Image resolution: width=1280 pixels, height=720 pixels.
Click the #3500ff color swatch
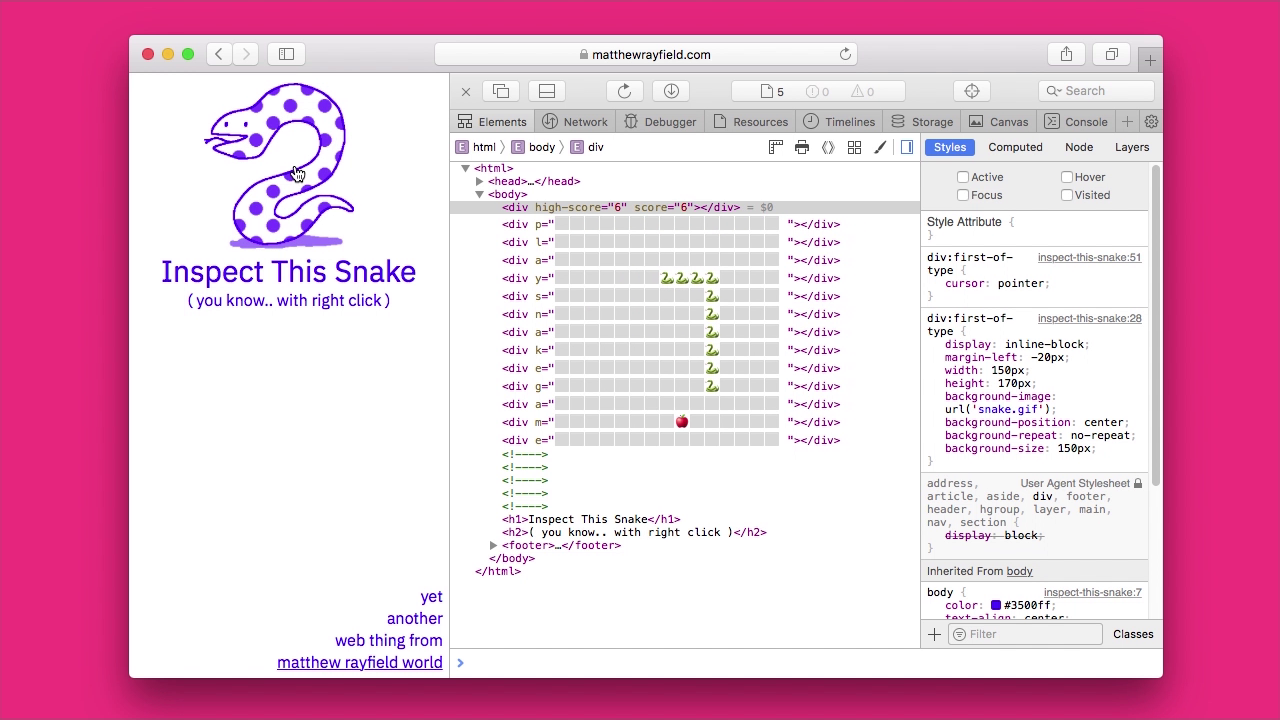996,605
